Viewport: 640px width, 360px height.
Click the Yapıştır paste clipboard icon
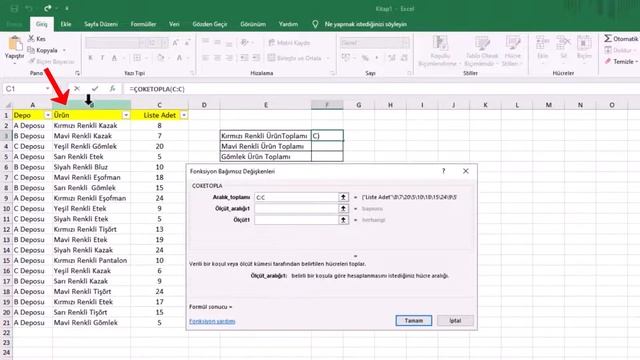click(15, 44)
